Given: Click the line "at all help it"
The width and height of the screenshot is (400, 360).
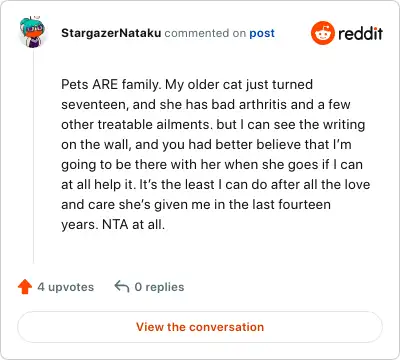Looking at the screenshot, I should tap(216, 184).
